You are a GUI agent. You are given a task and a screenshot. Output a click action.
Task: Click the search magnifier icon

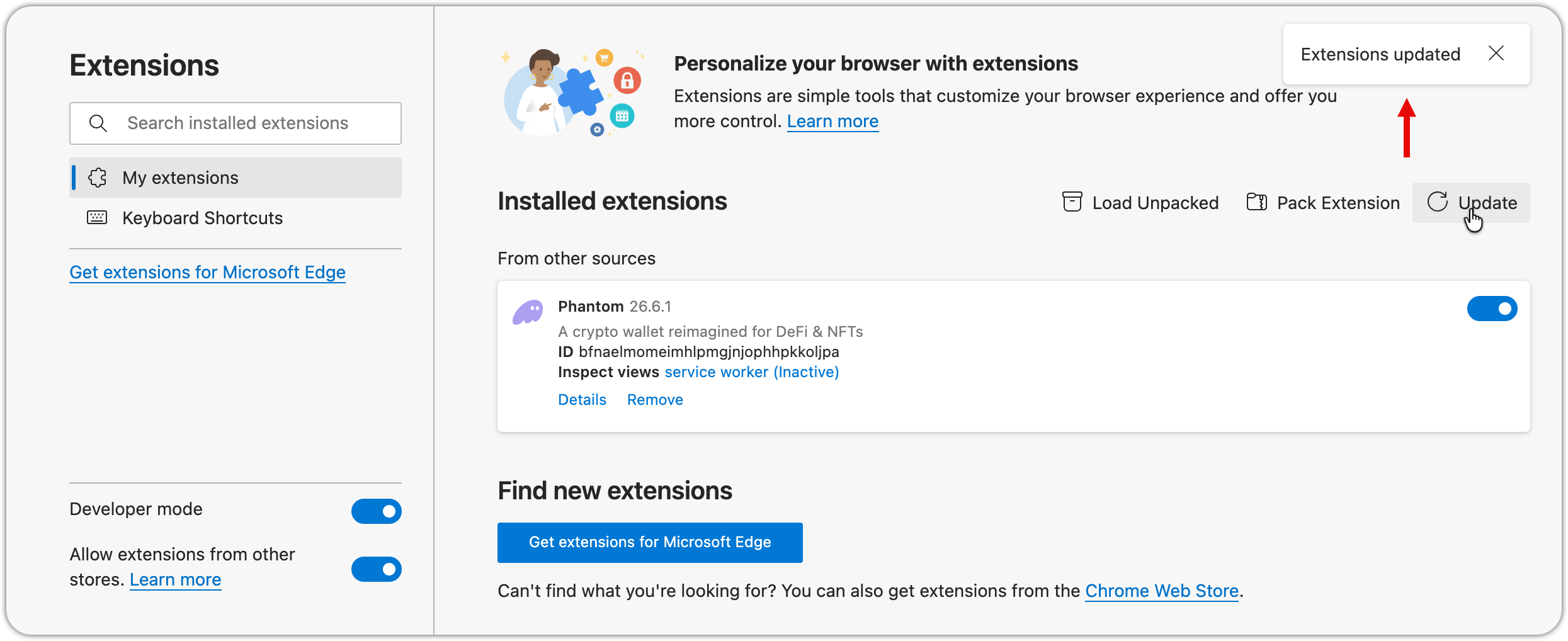(98, 123)
